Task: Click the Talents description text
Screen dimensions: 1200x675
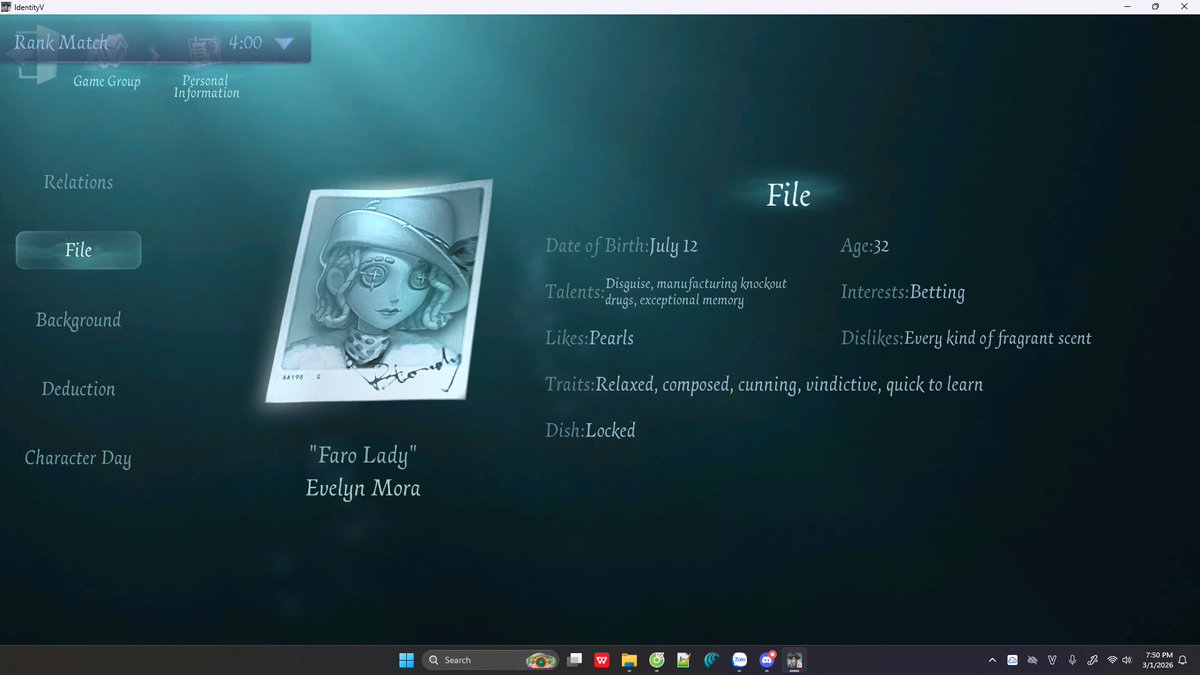Action: pos(696,292)
